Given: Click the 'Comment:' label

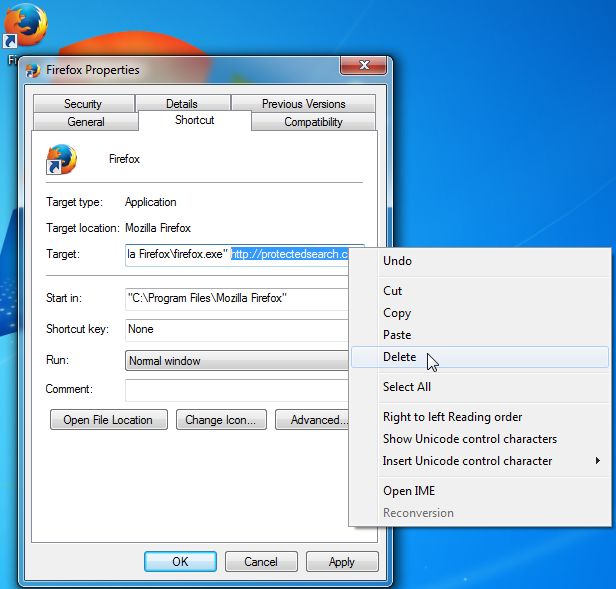Looking at the screenshot, I should (x=69, y=389).
